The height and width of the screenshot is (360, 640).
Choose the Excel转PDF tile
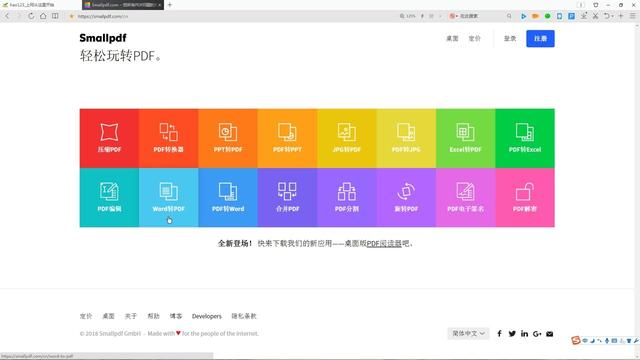click(x=465, y=138)
